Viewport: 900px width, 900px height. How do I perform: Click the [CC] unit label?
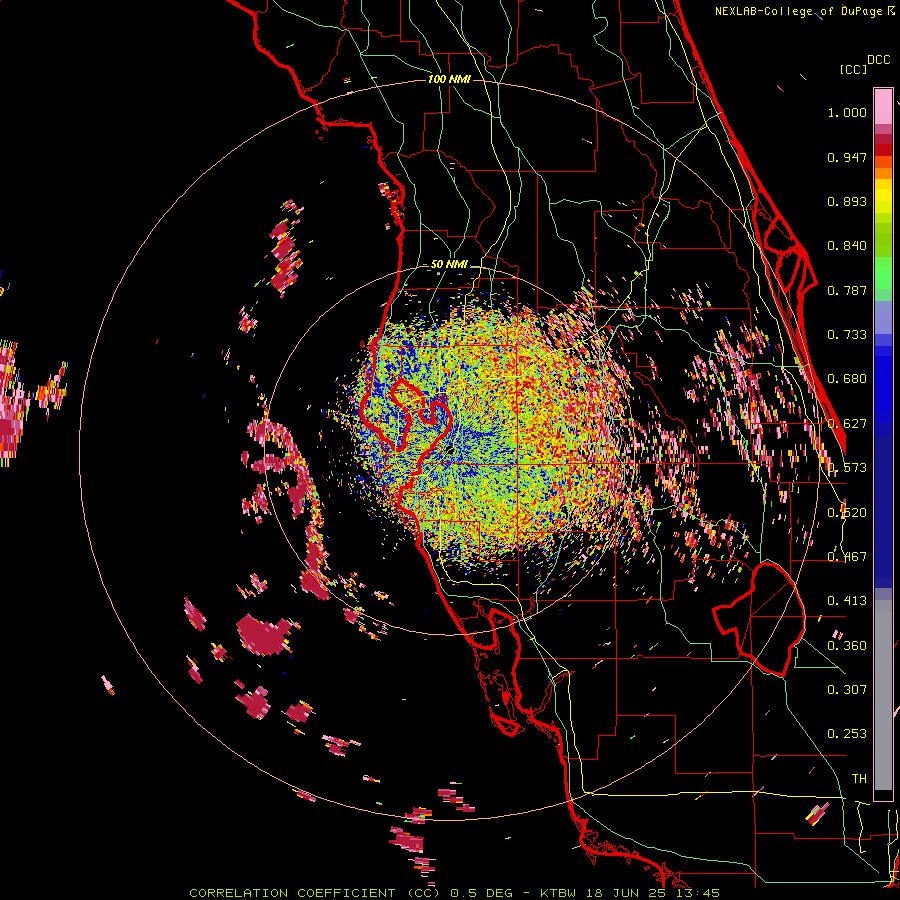pos(853,69)
